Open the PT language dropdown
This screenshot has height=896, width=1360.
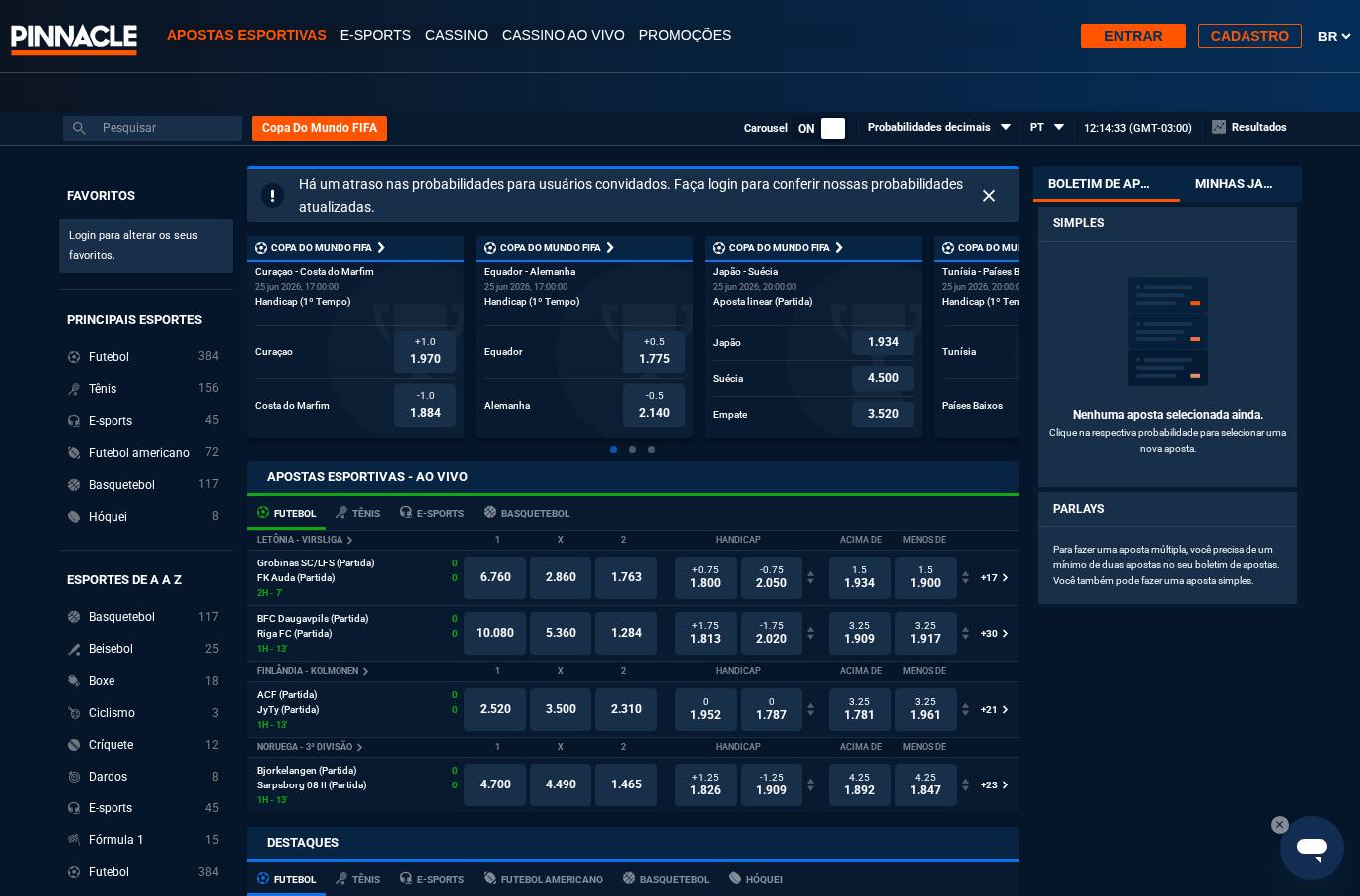[x=1047, y=127]
